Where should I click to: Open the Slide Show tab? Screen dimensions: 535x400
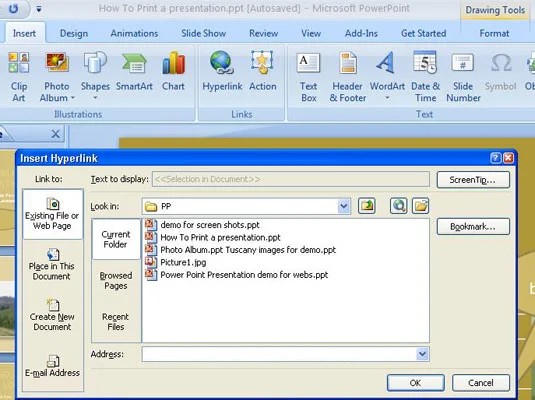point(203,33)
